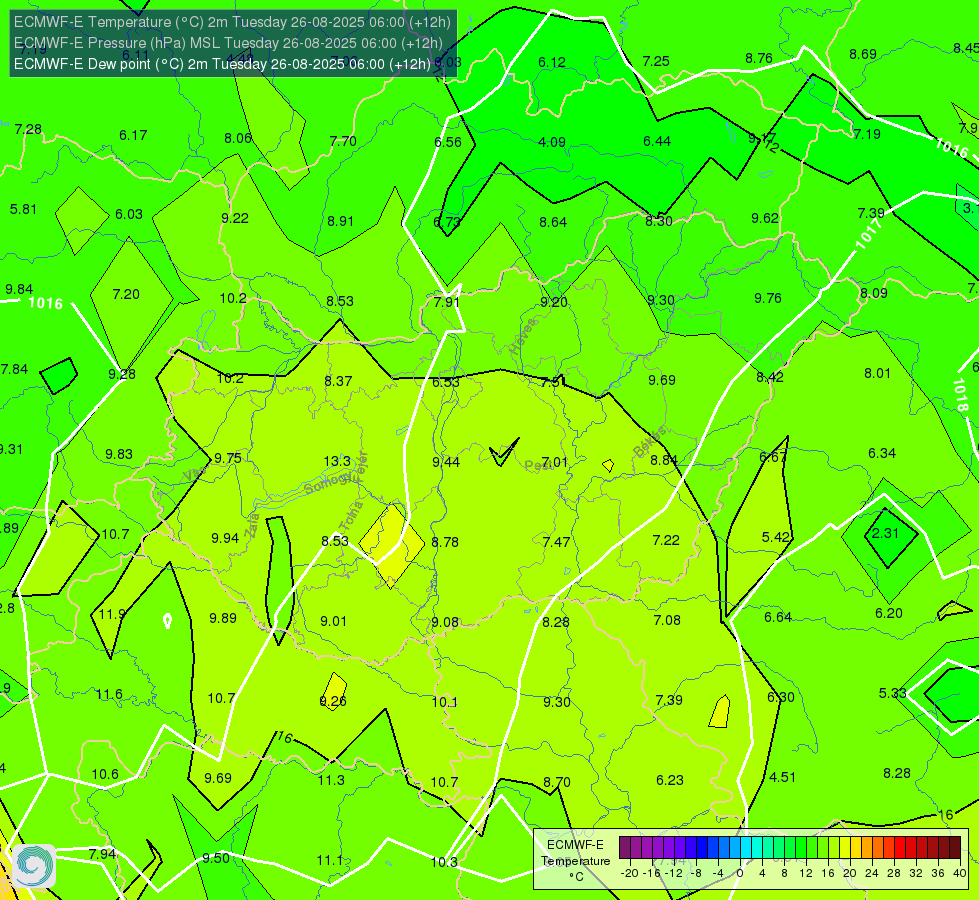Click the 2.31 dew point value

[x=885, y=533]
